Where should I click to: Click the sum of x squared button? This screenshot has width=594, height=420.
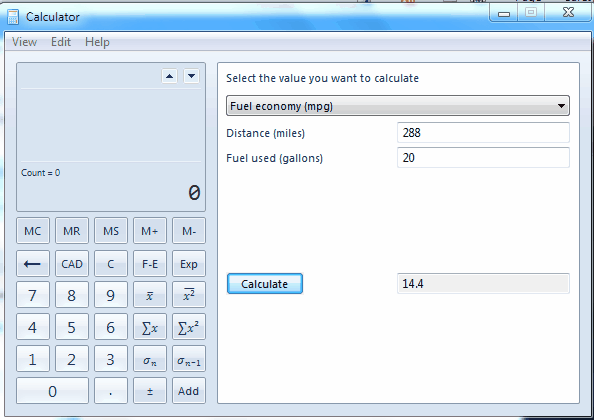click(x=189, y=327)
